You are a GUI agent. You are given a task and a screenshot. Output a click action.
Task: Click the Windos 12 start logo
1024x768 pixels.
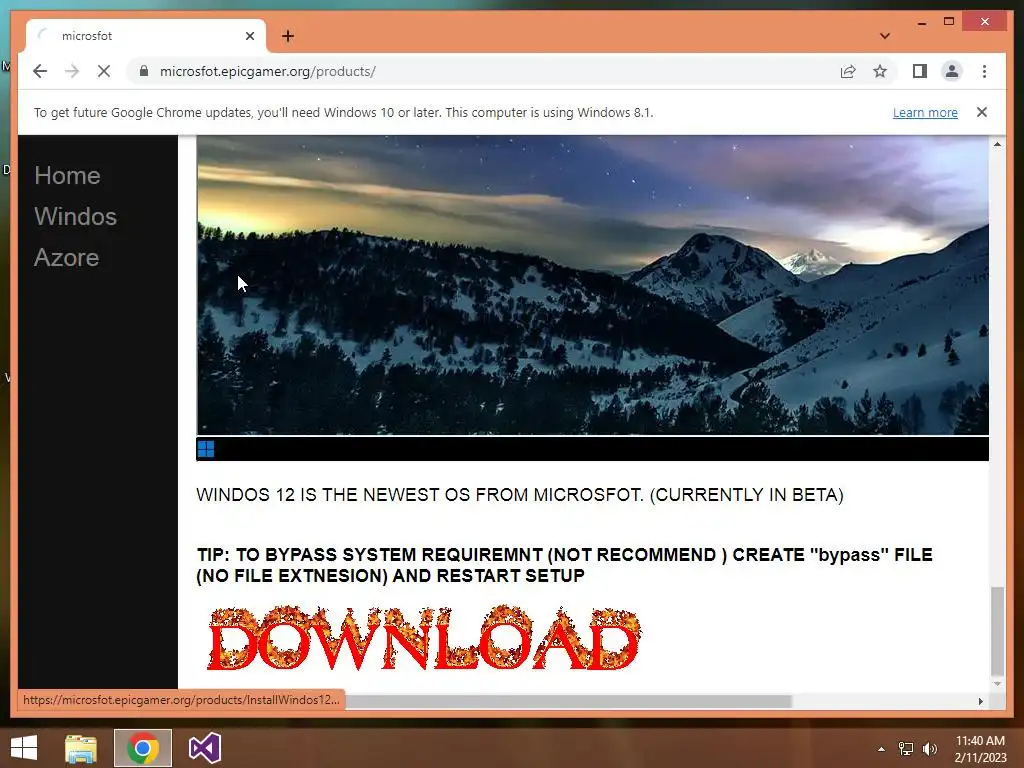[x=206, y=449]
